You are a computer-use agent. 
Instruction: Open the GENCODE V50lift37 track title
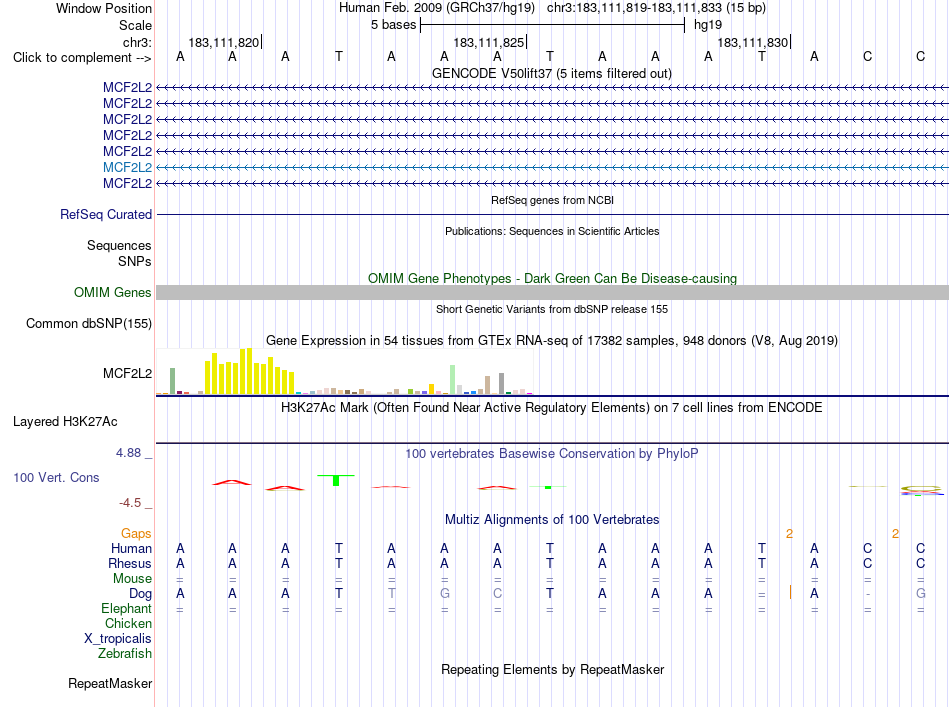[x=552, y=73]
